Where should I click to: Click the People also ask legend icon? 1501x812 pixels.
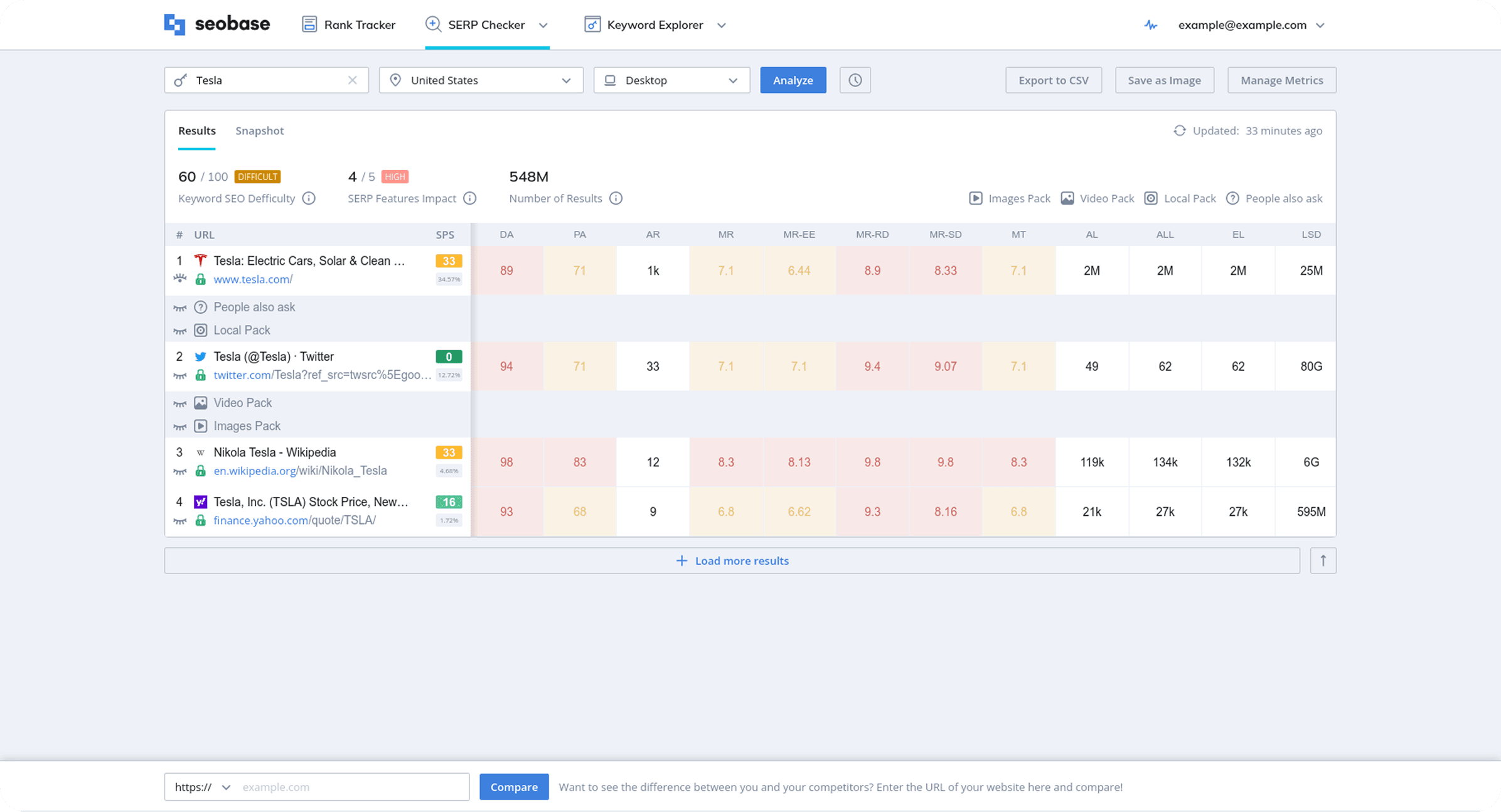point(1232,198)
